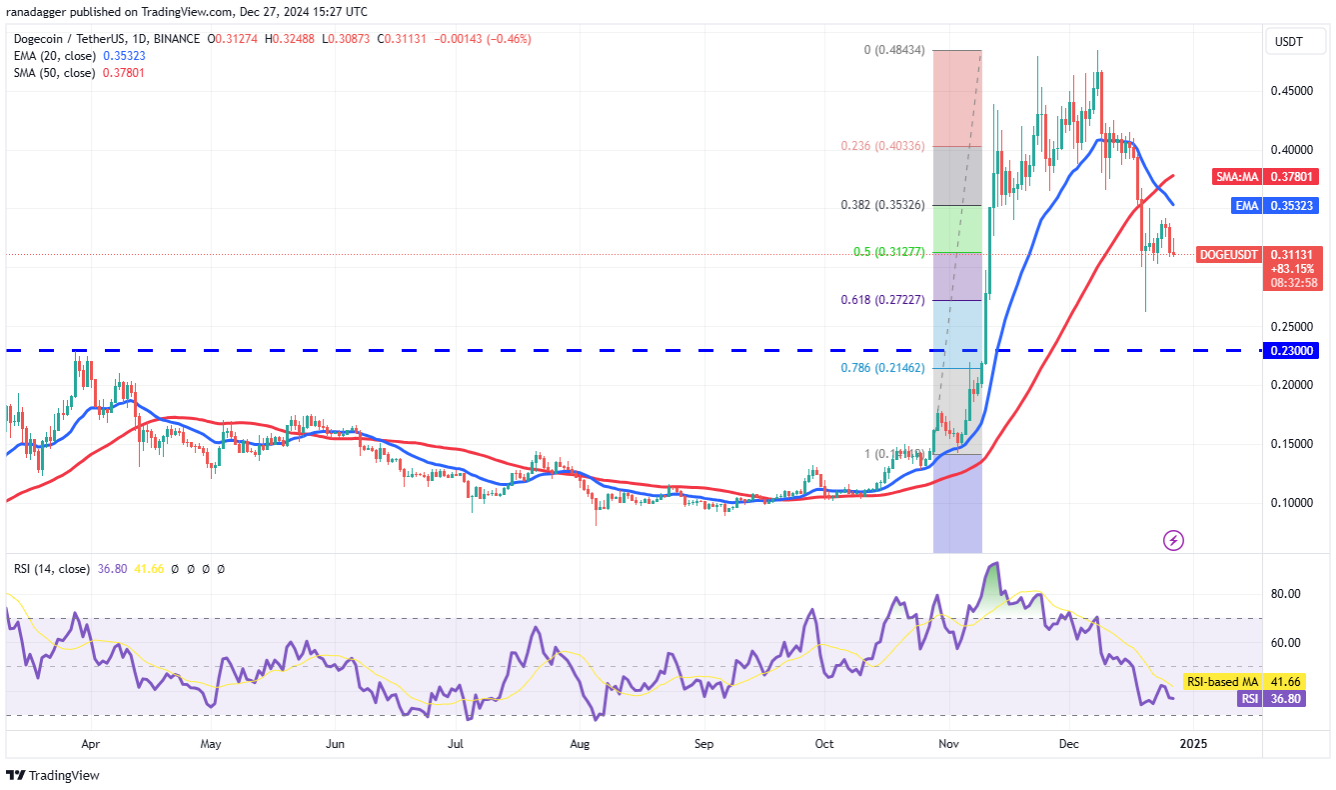The width and height of the screenshot is (1336, 790).
Task: Click the light blue Fibonacci zone below 0.618
Action: 957,334
